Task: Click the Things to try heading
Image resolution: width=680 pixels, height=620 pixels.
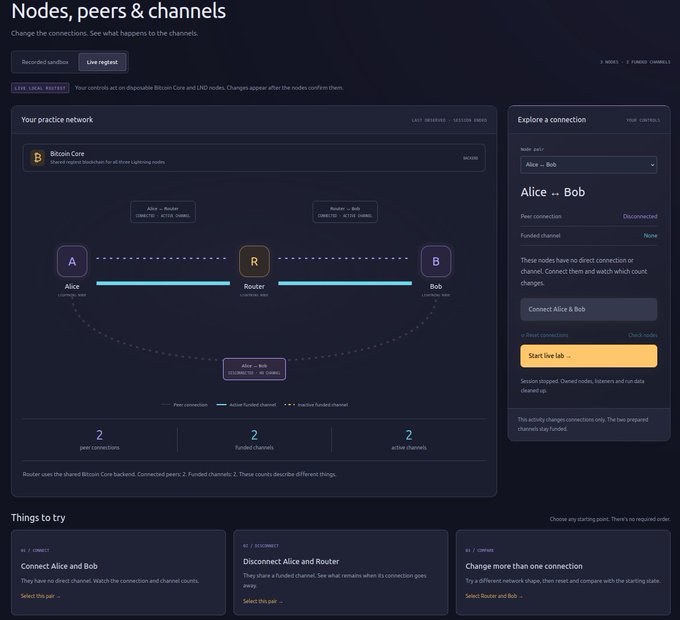Action: pyautogui.click(x=38, y=518)
